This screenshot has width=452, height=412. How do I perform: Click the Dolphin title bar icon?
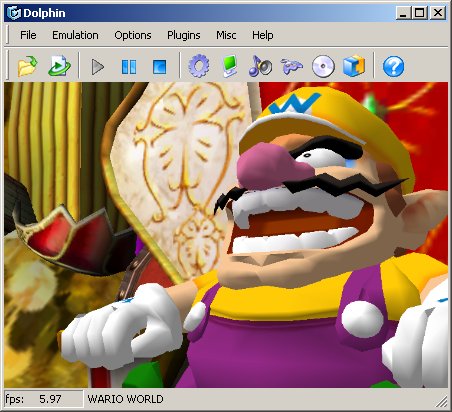point(14,13)
